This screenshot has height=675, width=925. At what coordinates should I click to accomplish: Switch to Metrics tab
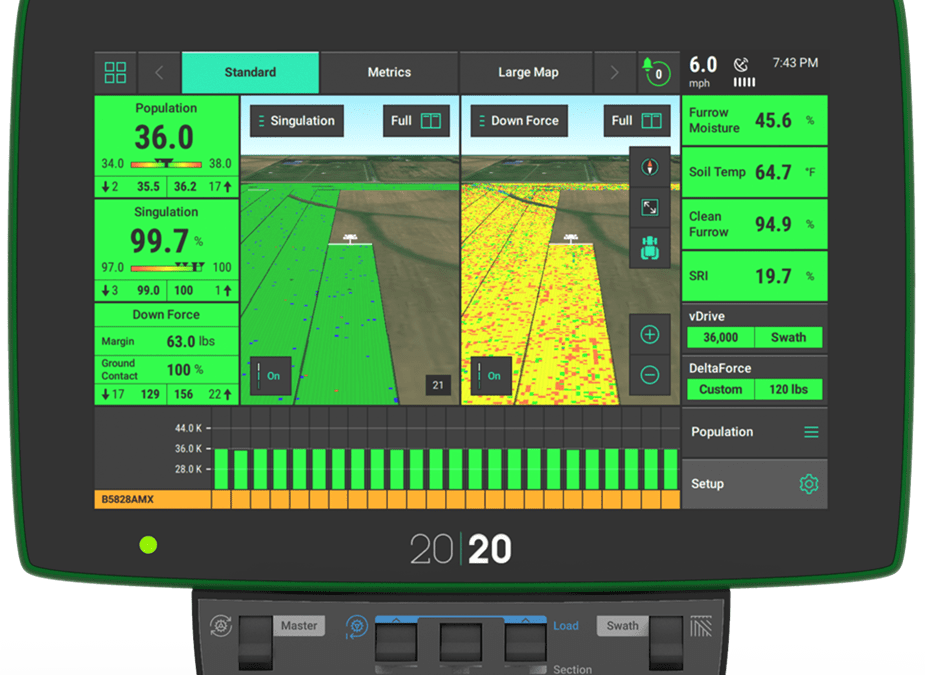pos(389,73)
